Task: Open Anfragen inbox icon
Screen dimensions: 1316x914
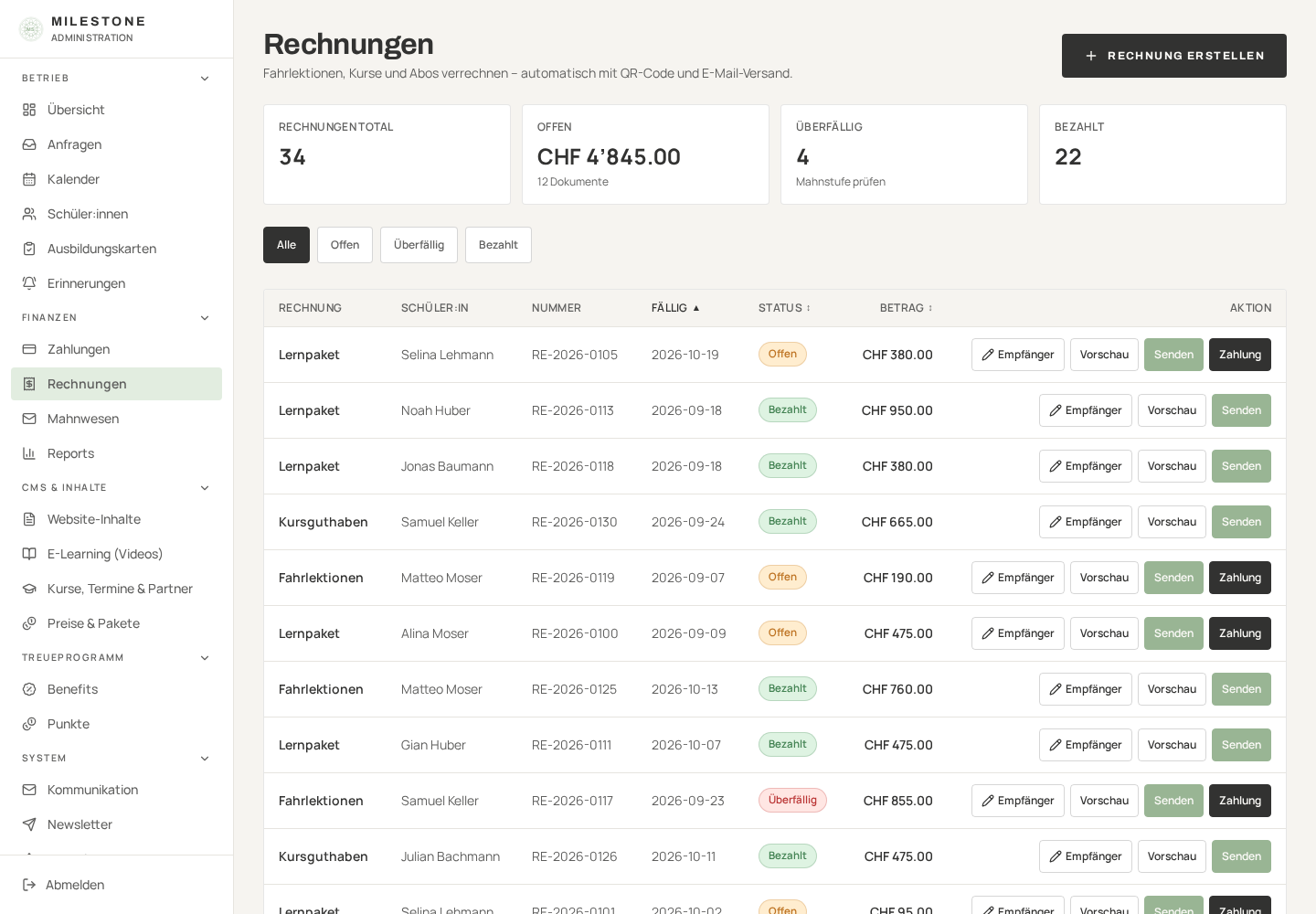Action: [29, 144]
